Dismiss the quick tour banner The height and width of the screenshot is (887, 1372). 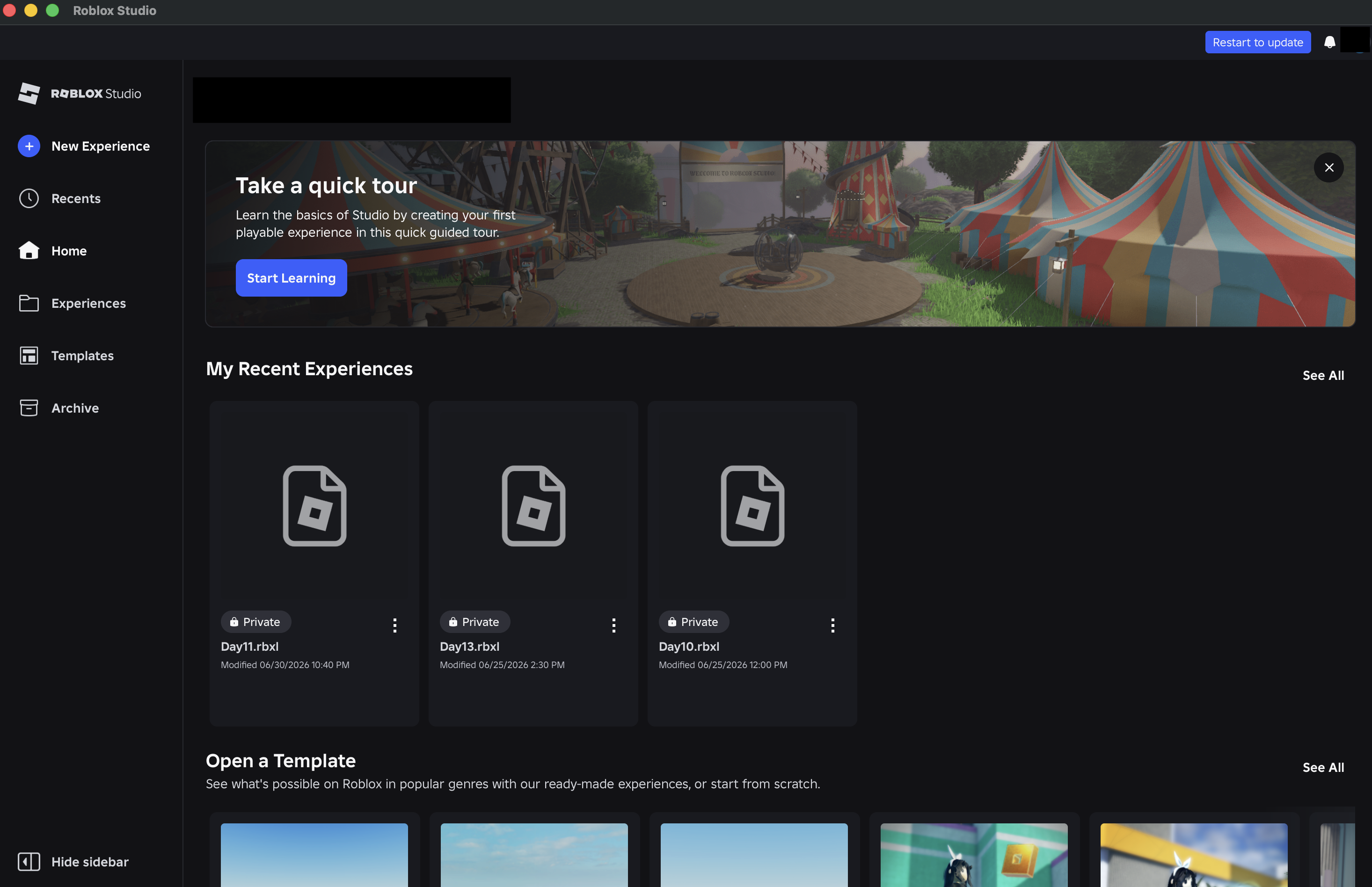1329,167
